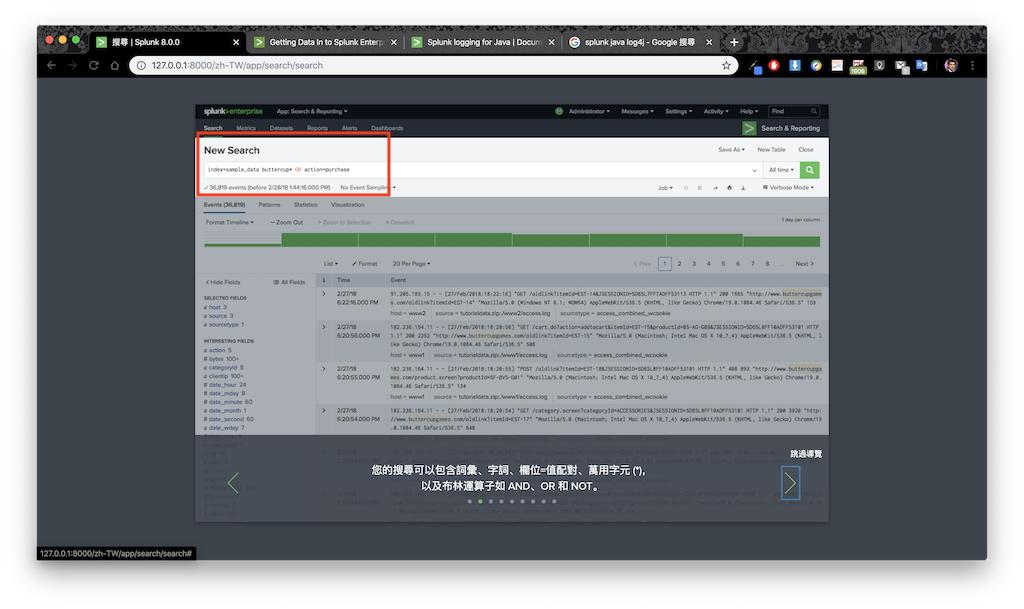
Task: Click the Splunk enterprise logo
Action: click(x=233, y=112)
